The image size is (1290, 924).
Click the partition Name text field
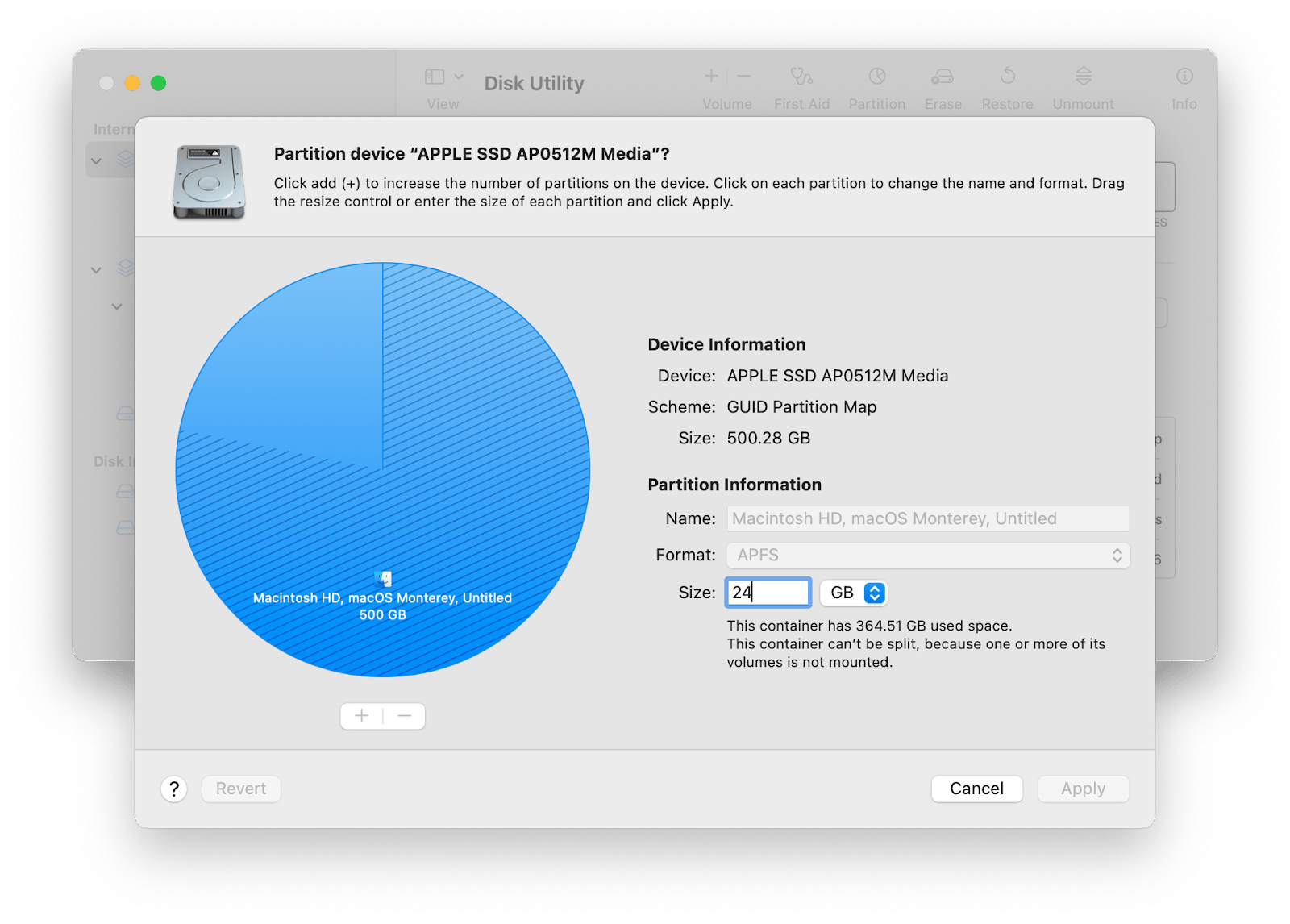coord(928,518)
